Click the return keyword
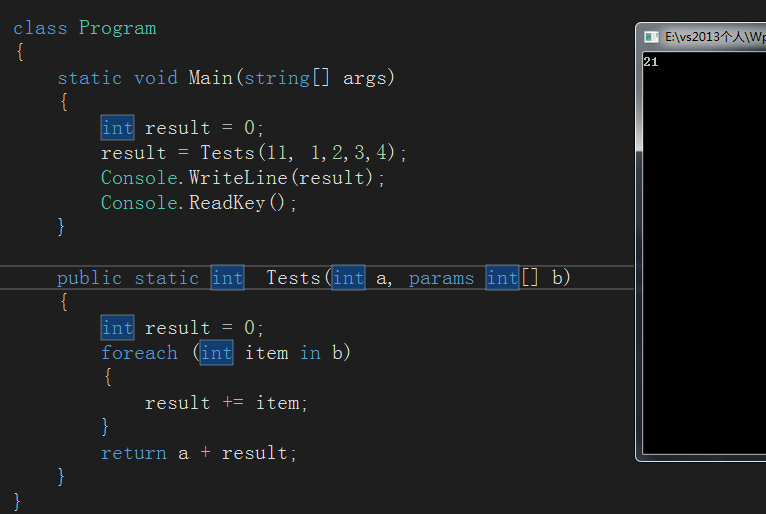This screenshot has width=766, height=514. [133, 453]
